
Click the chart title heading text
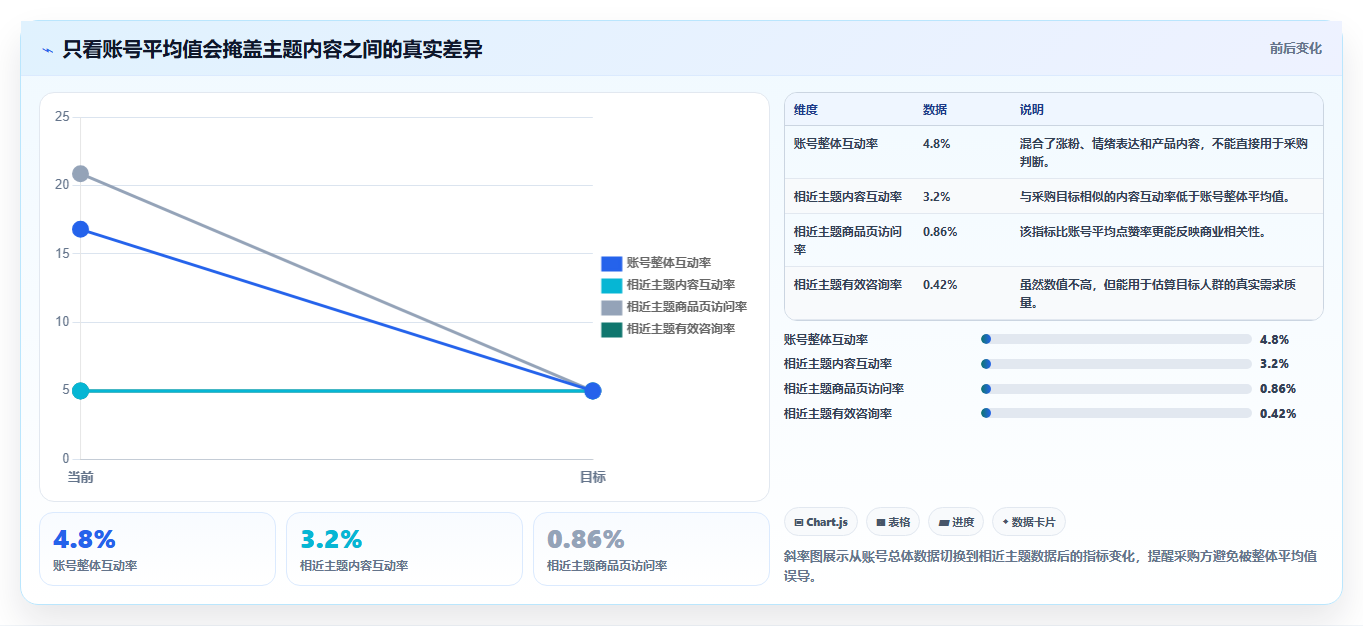click(x=272, y=49)
